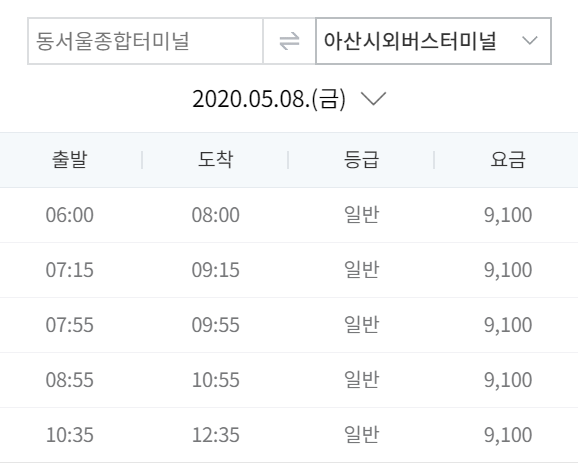Pick the 10:35 departure time
The image size is (578, 463).
[70, 435]
